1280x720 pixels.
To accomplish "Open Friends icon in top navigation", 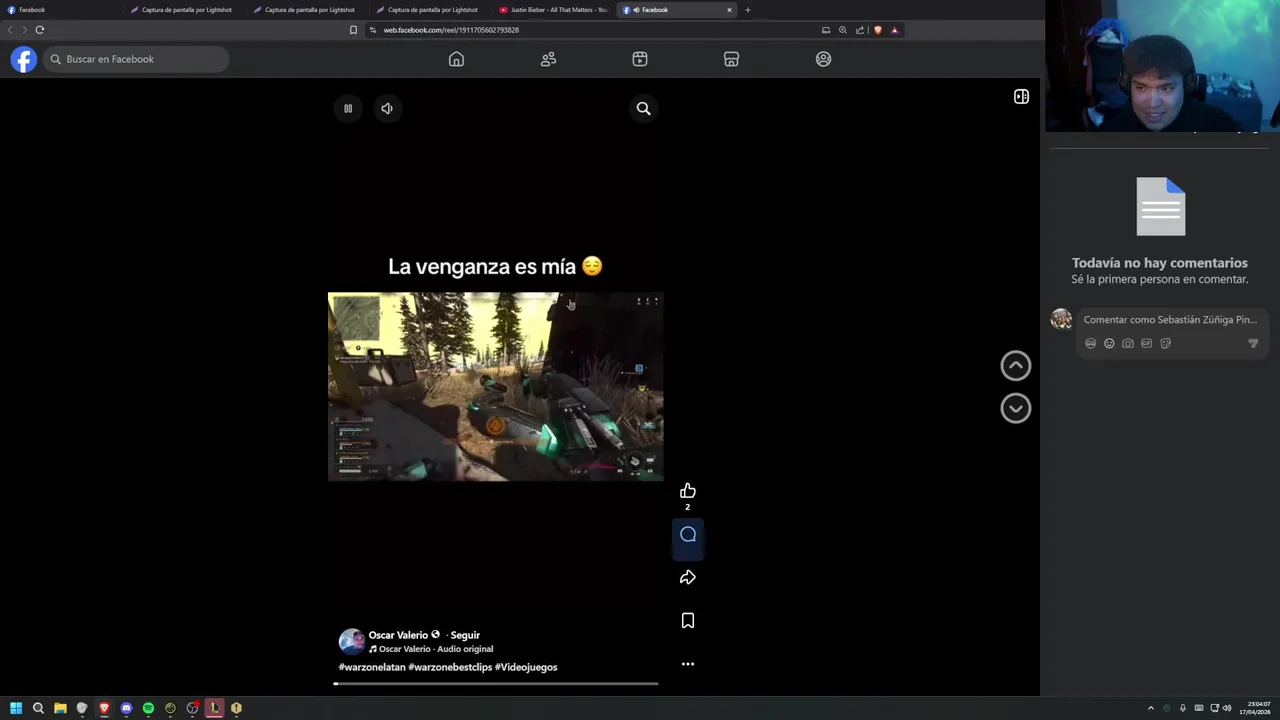I will [x=548, y=59].
